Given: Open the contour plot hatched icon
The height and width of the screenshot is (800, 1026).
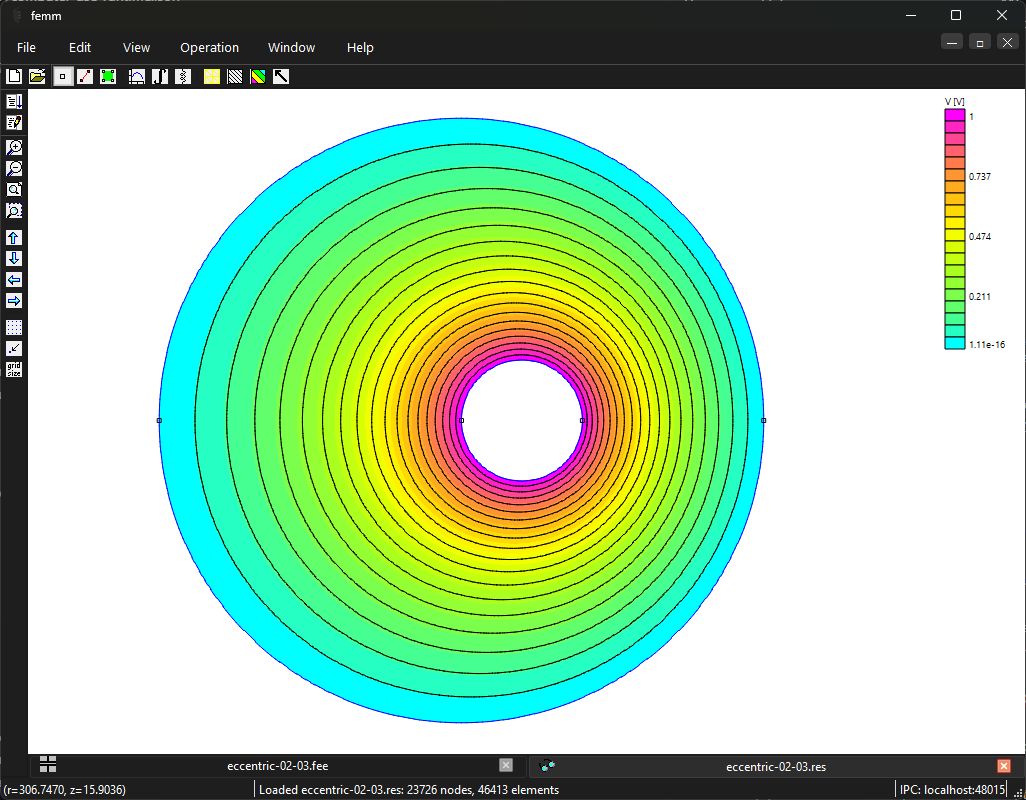Looking at the screenshot, I should pos(235,77).
